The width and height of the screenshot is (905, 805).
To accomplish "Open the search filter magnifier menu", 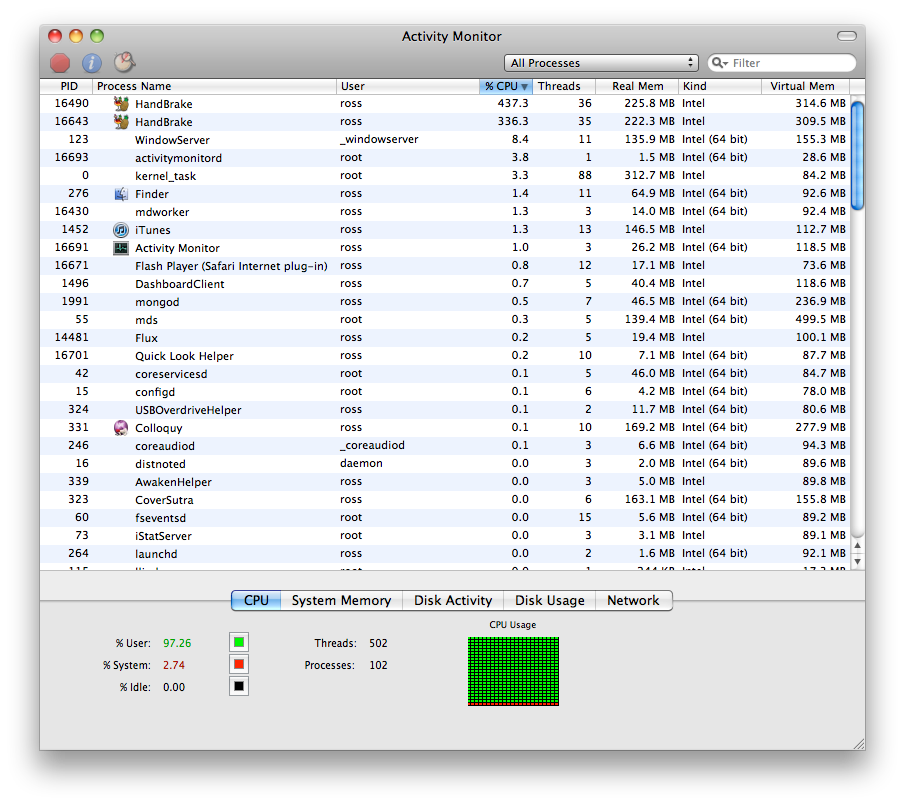I will coord(720,63).
